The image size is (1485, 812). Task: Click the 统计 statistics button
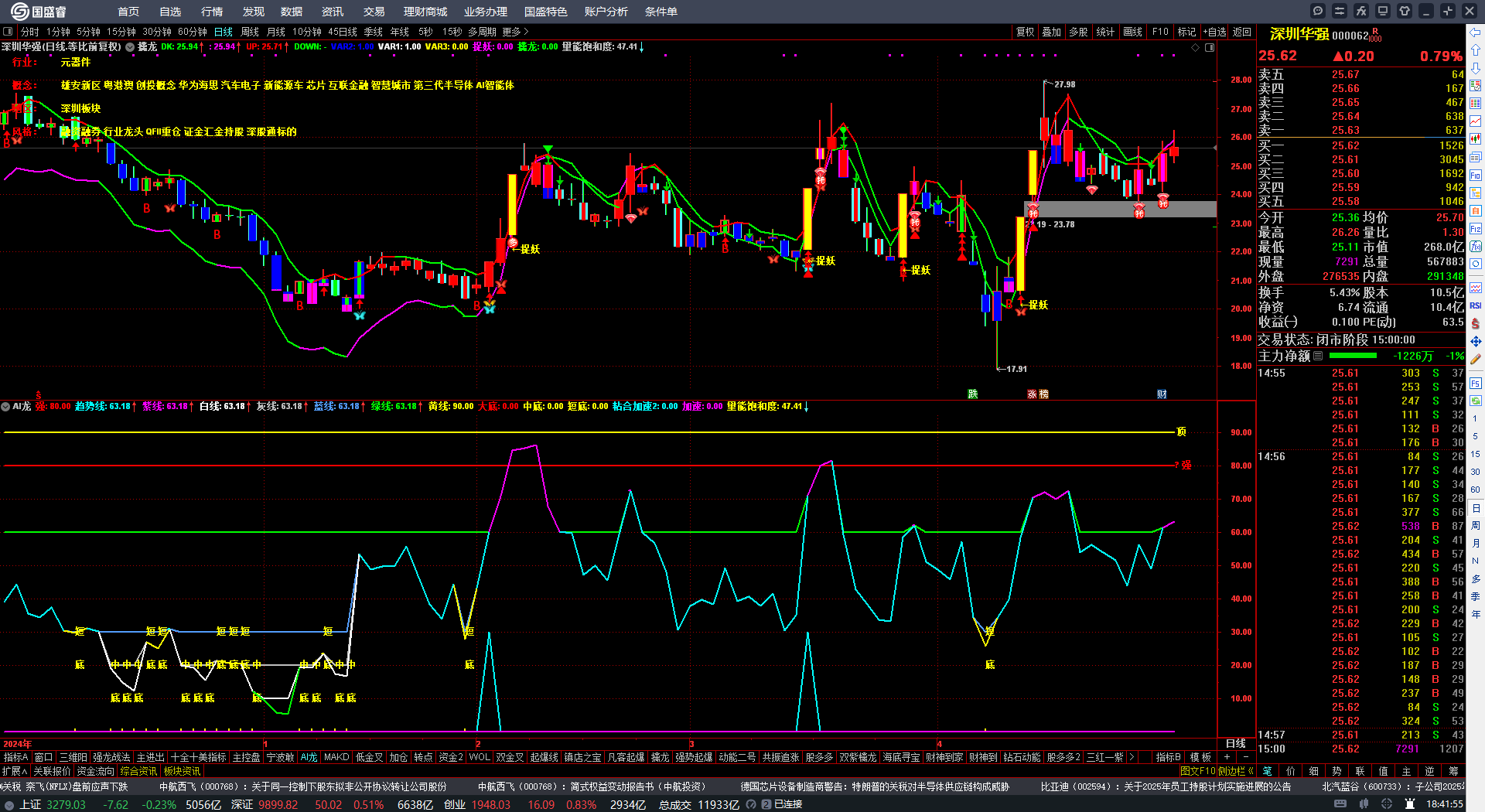pos(1105,32)
